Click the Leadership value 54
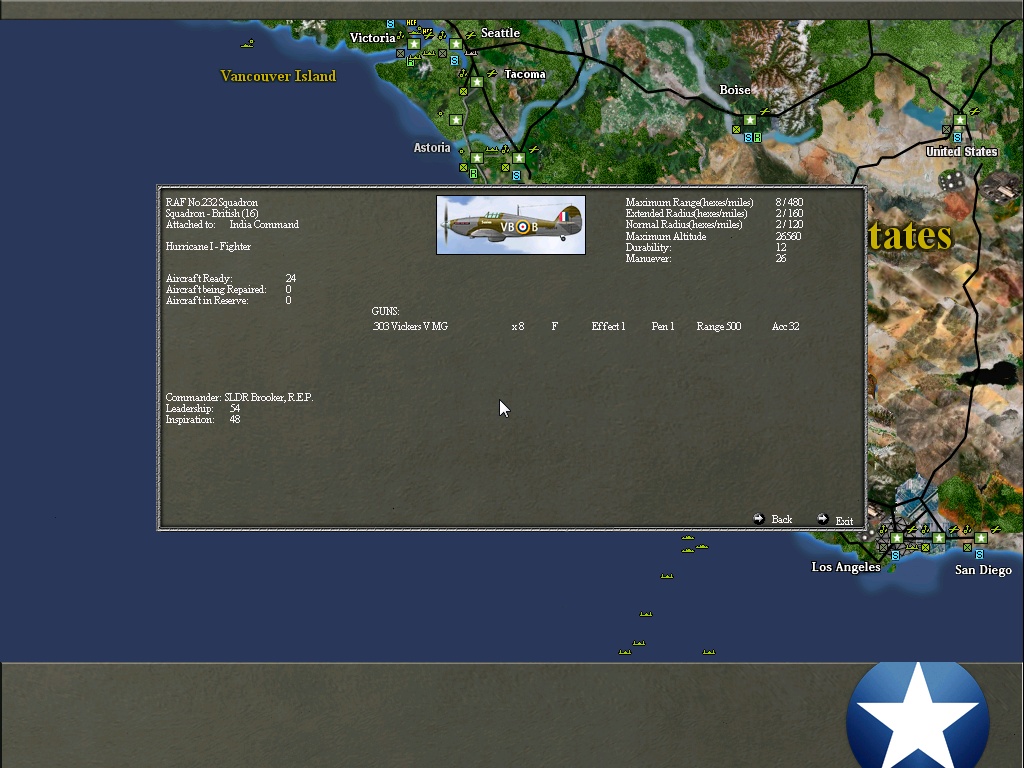The height and width of the screenshot is (768, 1024). [234, 408]
